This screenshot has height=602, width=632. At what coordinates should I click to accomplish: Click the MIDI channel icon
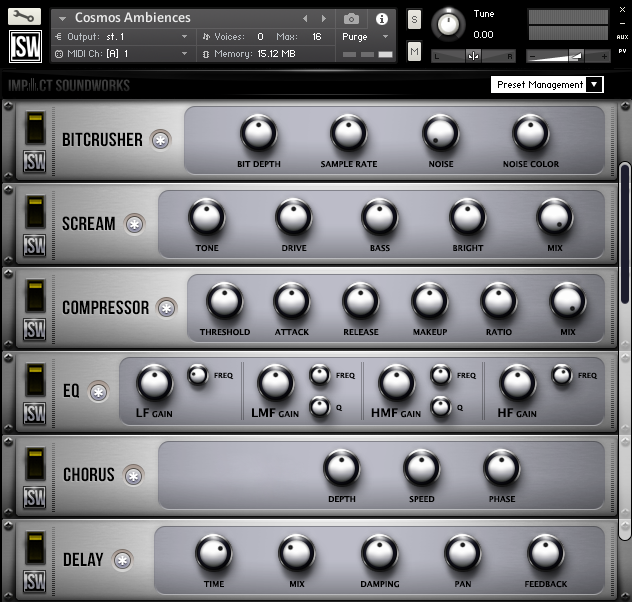[59, 54]
